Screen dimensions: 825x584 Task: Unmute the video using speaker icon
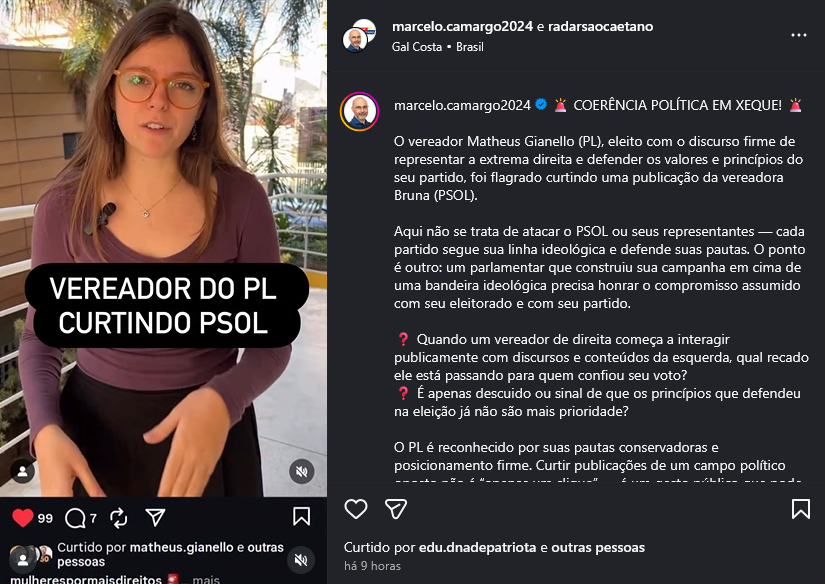click(301, 471)
